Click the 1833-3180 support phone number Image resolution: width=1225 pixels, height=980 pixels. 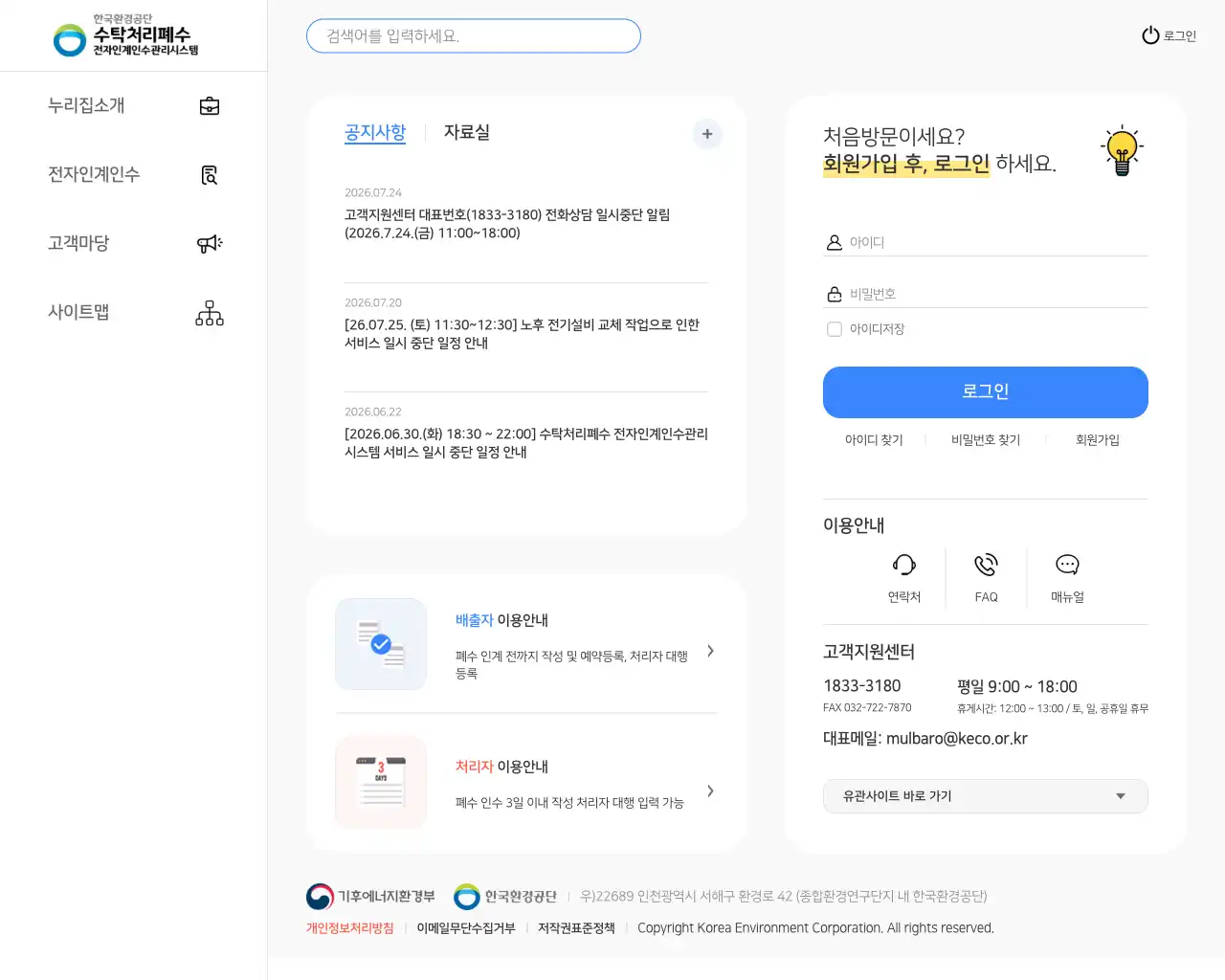(x=862, y=686)
